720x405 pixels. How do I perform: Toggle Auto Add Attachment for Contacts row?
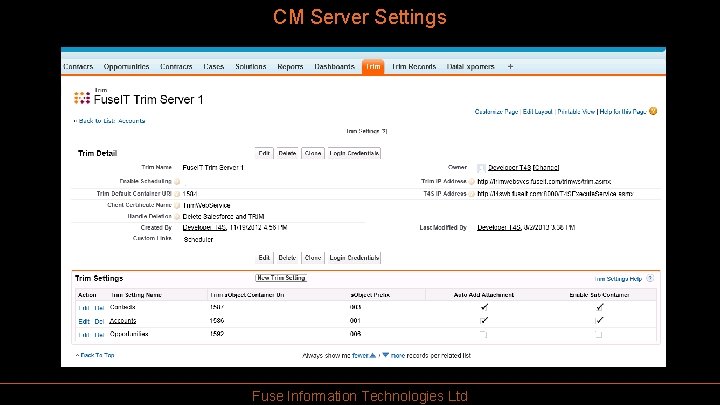point(484,307)
